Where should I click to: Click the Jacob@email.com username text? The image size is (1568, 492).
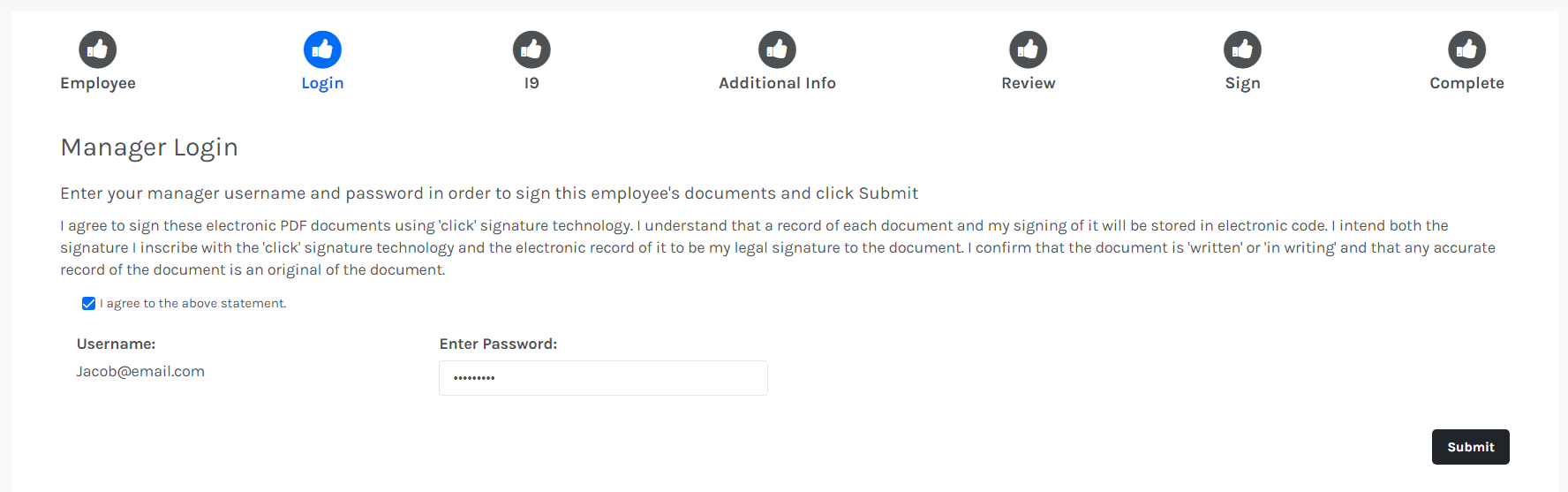point(140,371)
